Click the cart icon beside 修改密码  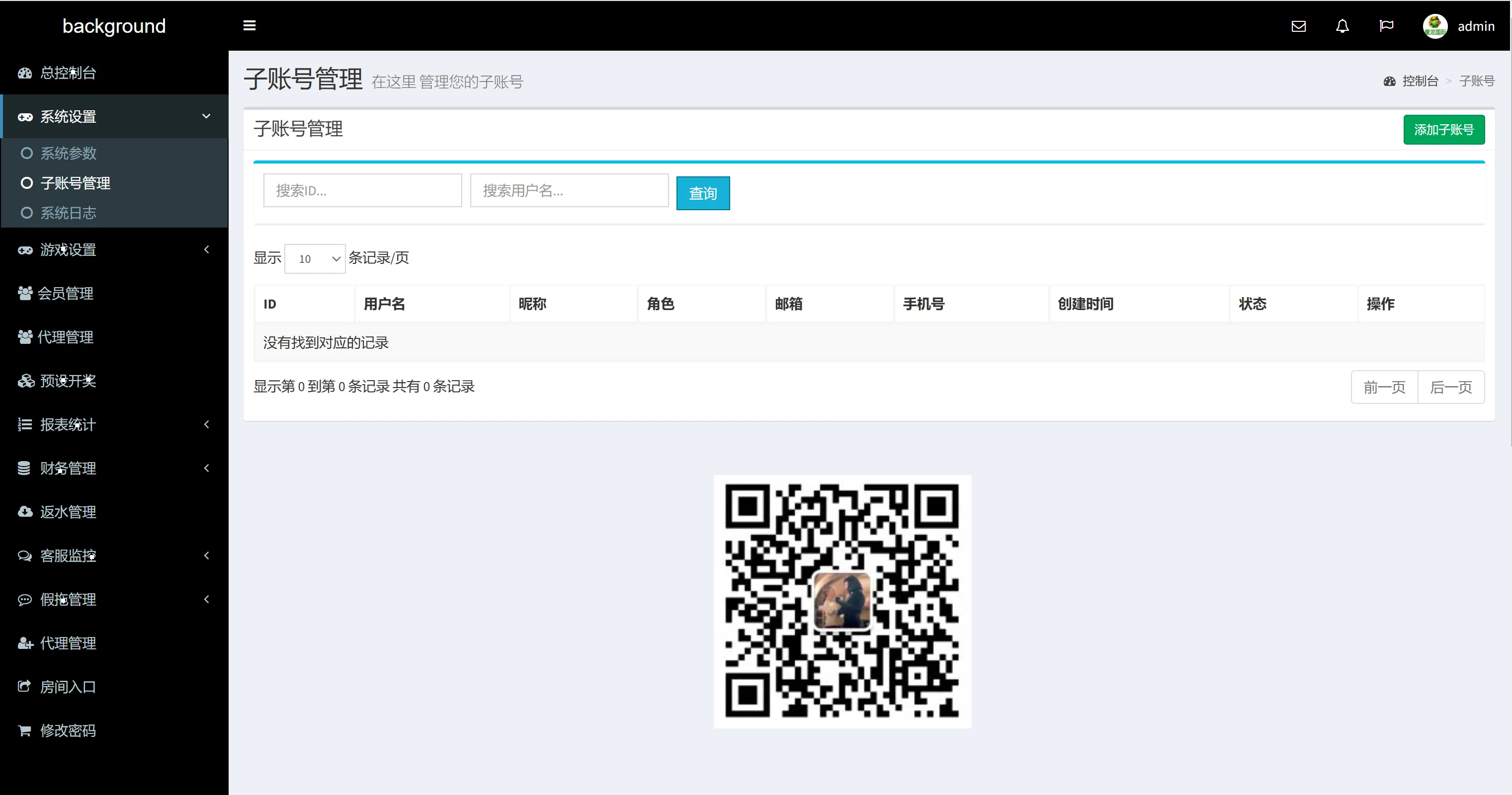(25, 730)
